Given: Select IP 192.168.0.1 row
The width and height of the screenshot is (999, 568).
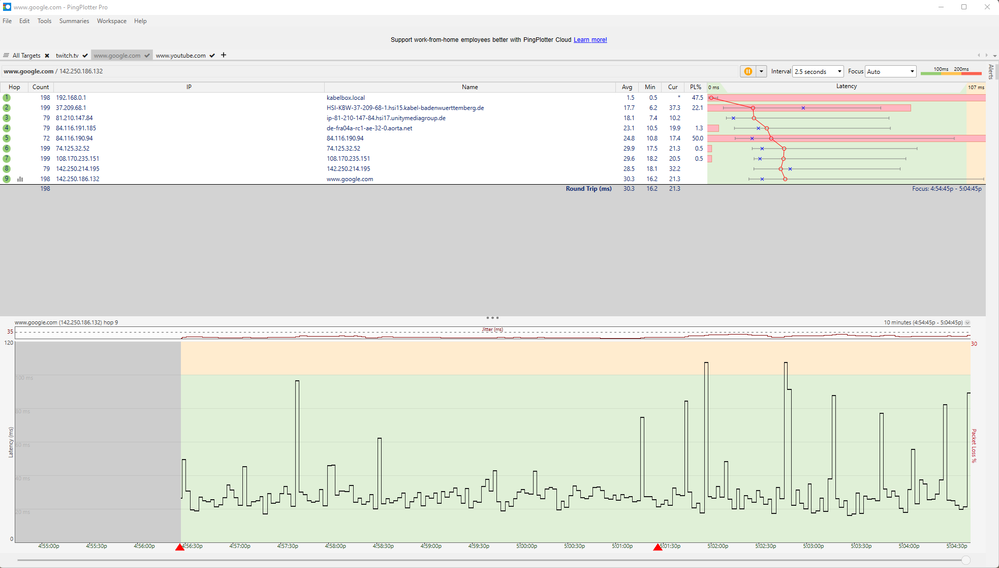Looking at the screenshot, I should point(71,97).
